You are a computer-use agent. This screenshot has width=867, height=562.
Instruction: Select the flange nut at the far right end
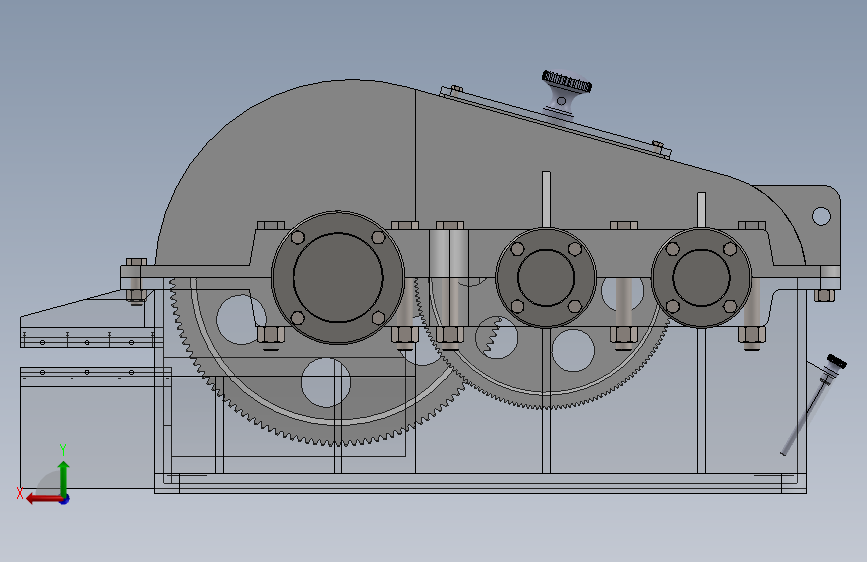pos(824,295)
